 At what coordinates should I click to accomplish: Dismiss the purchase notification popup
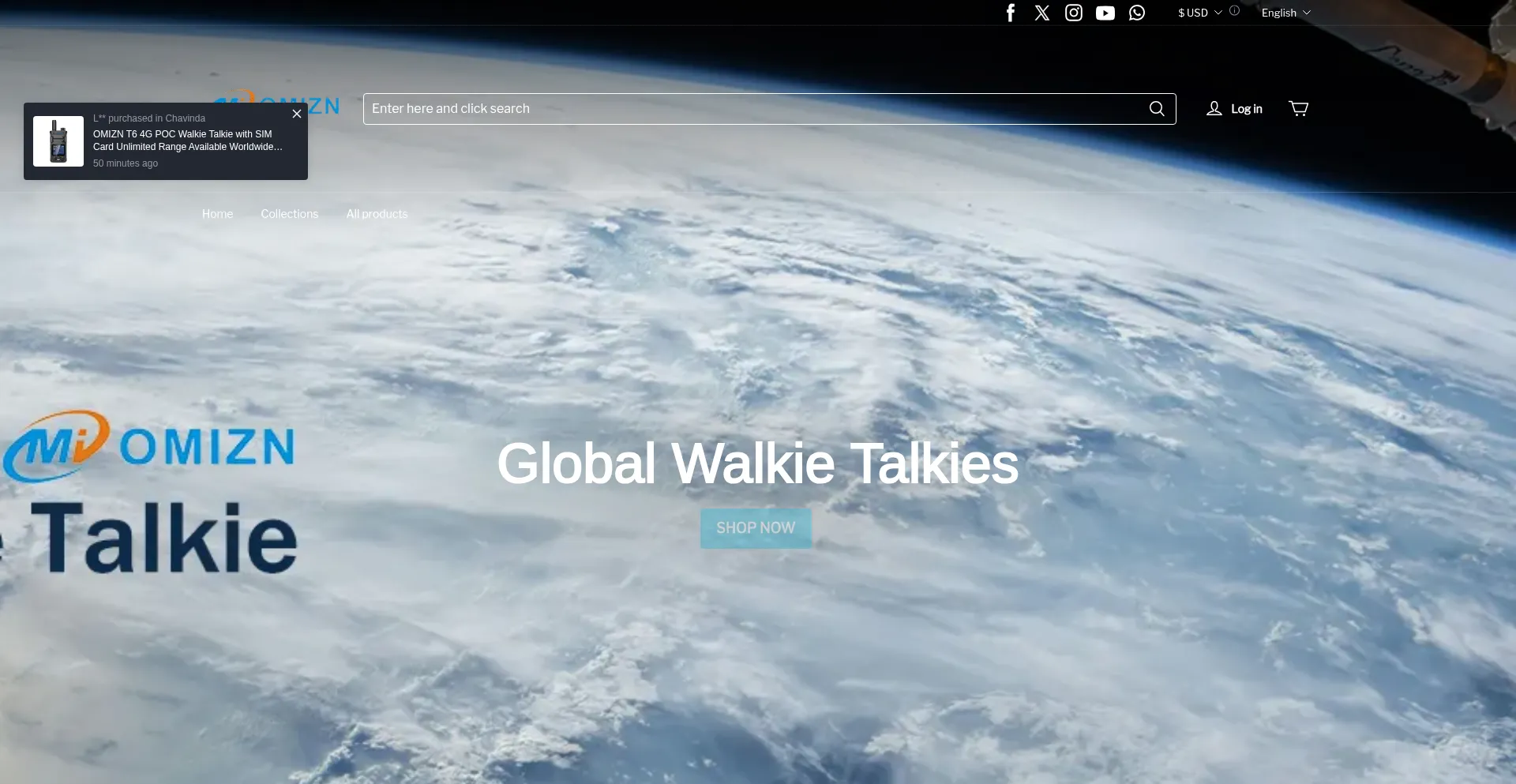(x=297, y=114)
